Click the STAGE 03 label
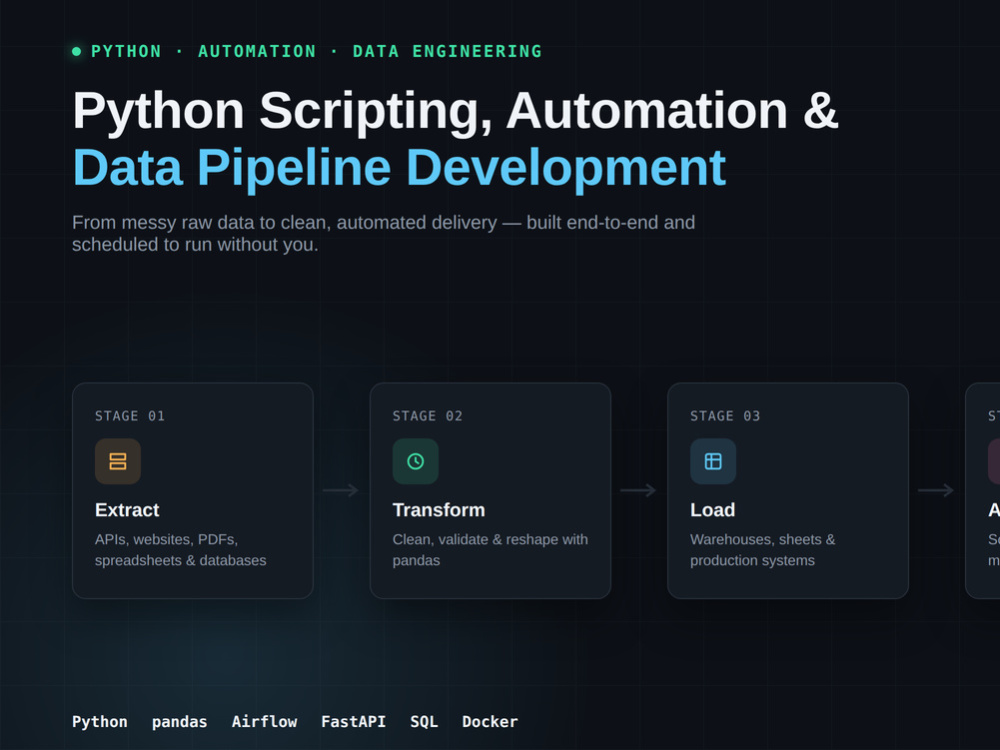This screenshot has height=750, width=1000. pyautogui.click(x=725, y=416)
